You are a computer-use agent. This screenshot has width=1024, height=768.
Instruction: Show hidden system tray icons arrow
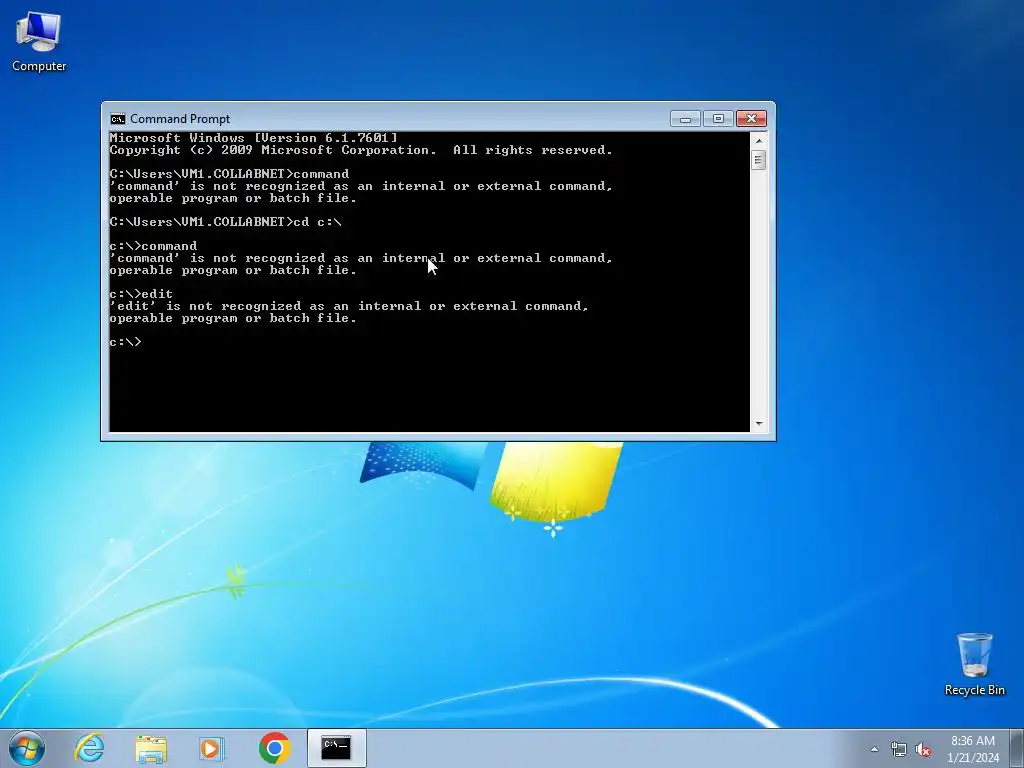(x=874, y=749)
